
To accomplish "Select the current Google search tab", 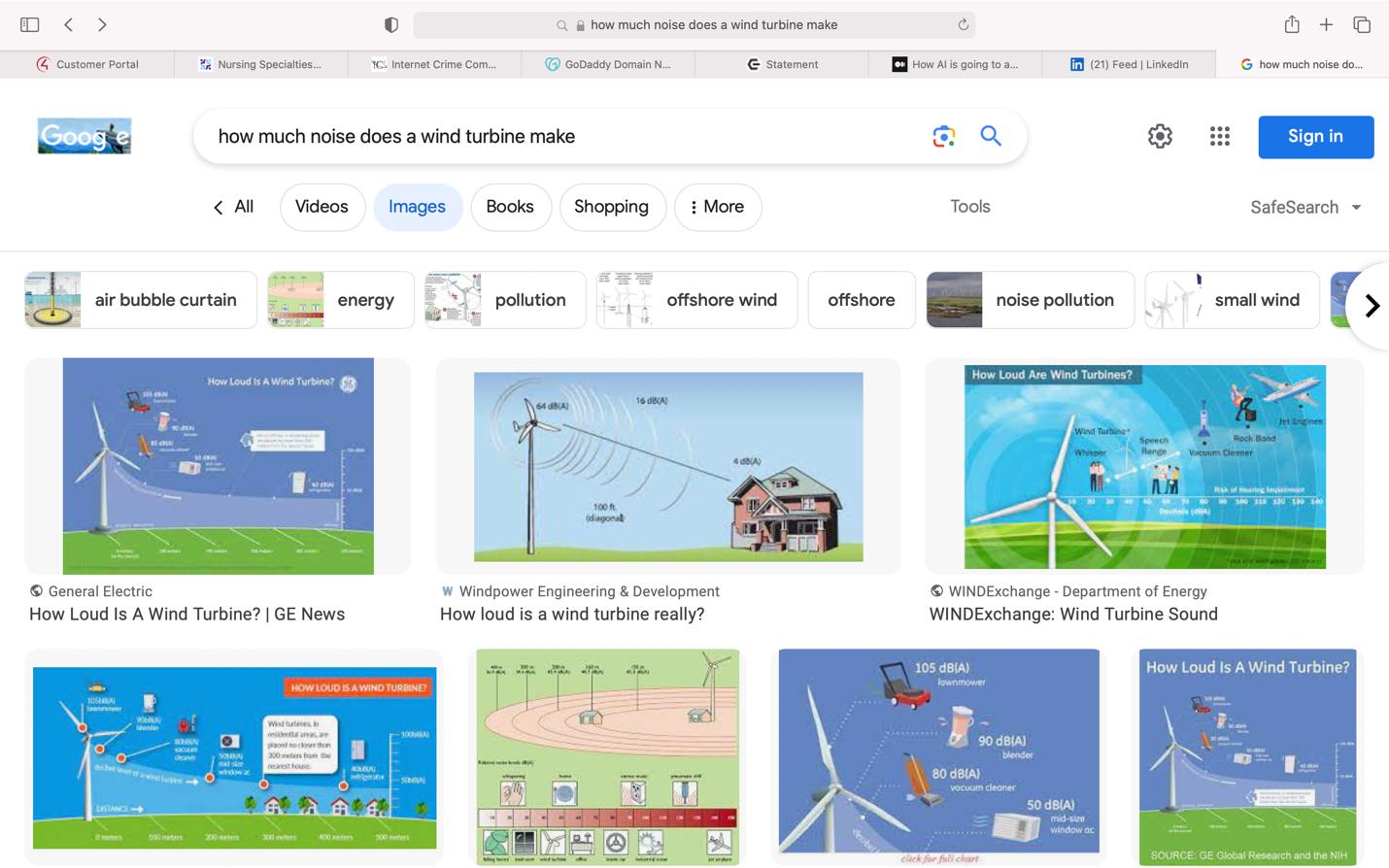I will pos(1302,64).
